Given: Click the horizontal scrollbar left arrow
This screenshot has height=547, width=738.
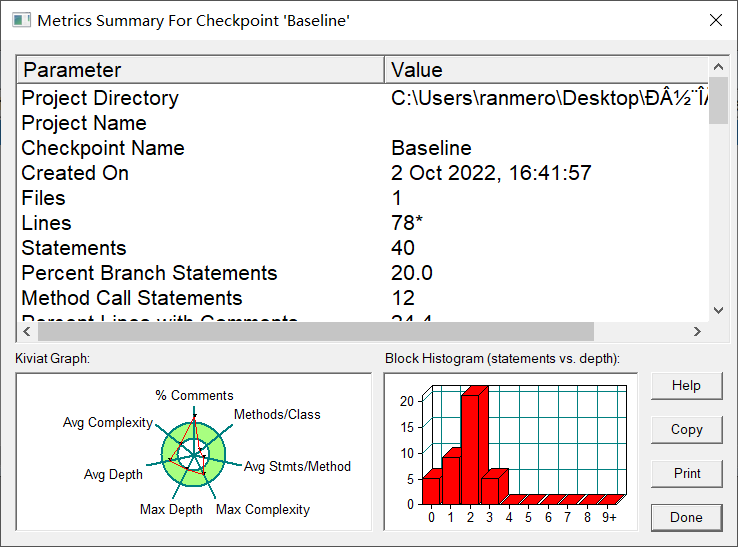Looking at the screenshot, I should pos(27,331).
